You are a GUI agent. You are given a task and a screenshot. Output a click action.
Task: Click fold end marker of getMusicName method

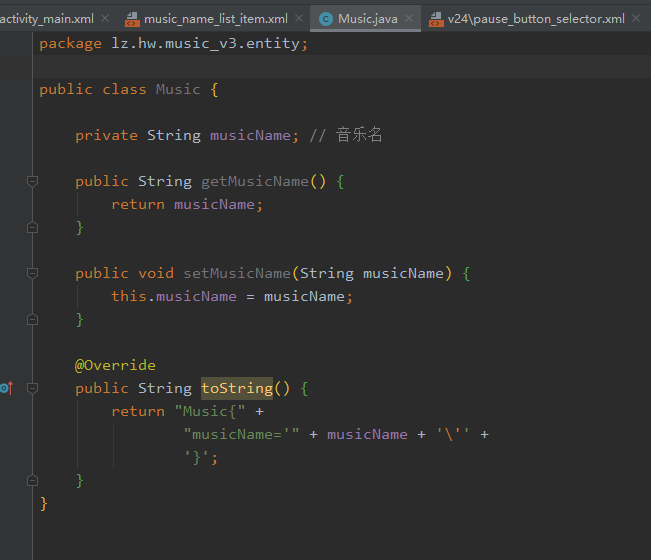(x=32, y=227)
